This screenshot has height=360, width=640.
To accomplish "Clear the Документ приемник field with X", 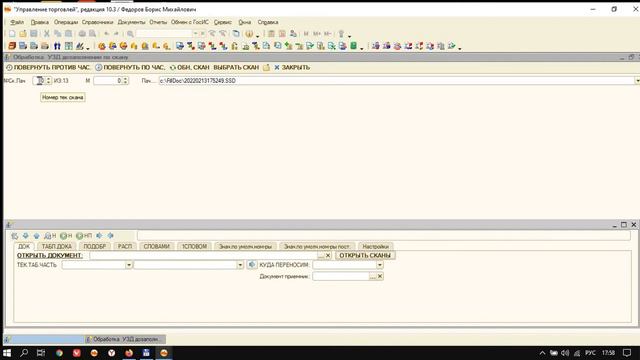I will tap(380, 276).
